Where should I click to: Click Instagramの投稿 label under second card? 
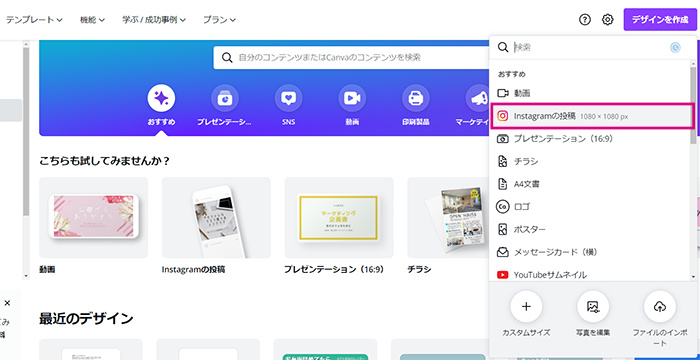coord(193,270)
